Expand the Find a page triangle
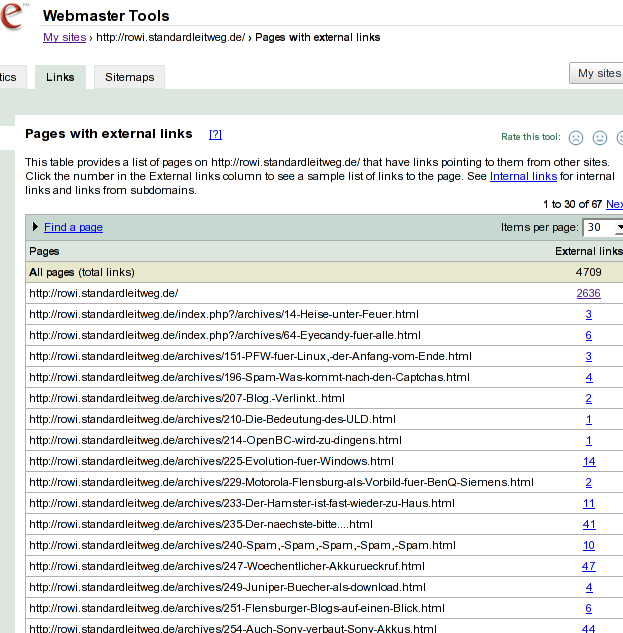The image size is (623, 633). click(36, 227)
